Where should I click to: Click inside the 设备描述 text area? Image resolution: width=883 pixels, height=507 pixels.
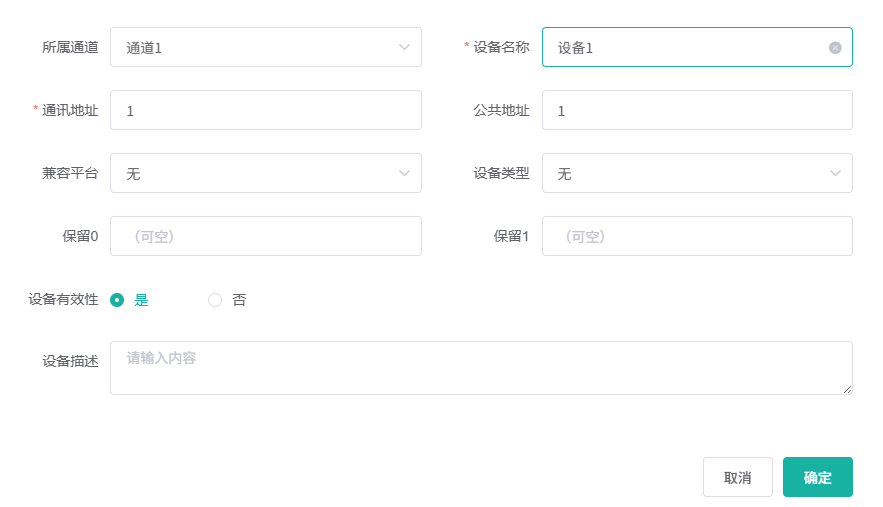480,368
